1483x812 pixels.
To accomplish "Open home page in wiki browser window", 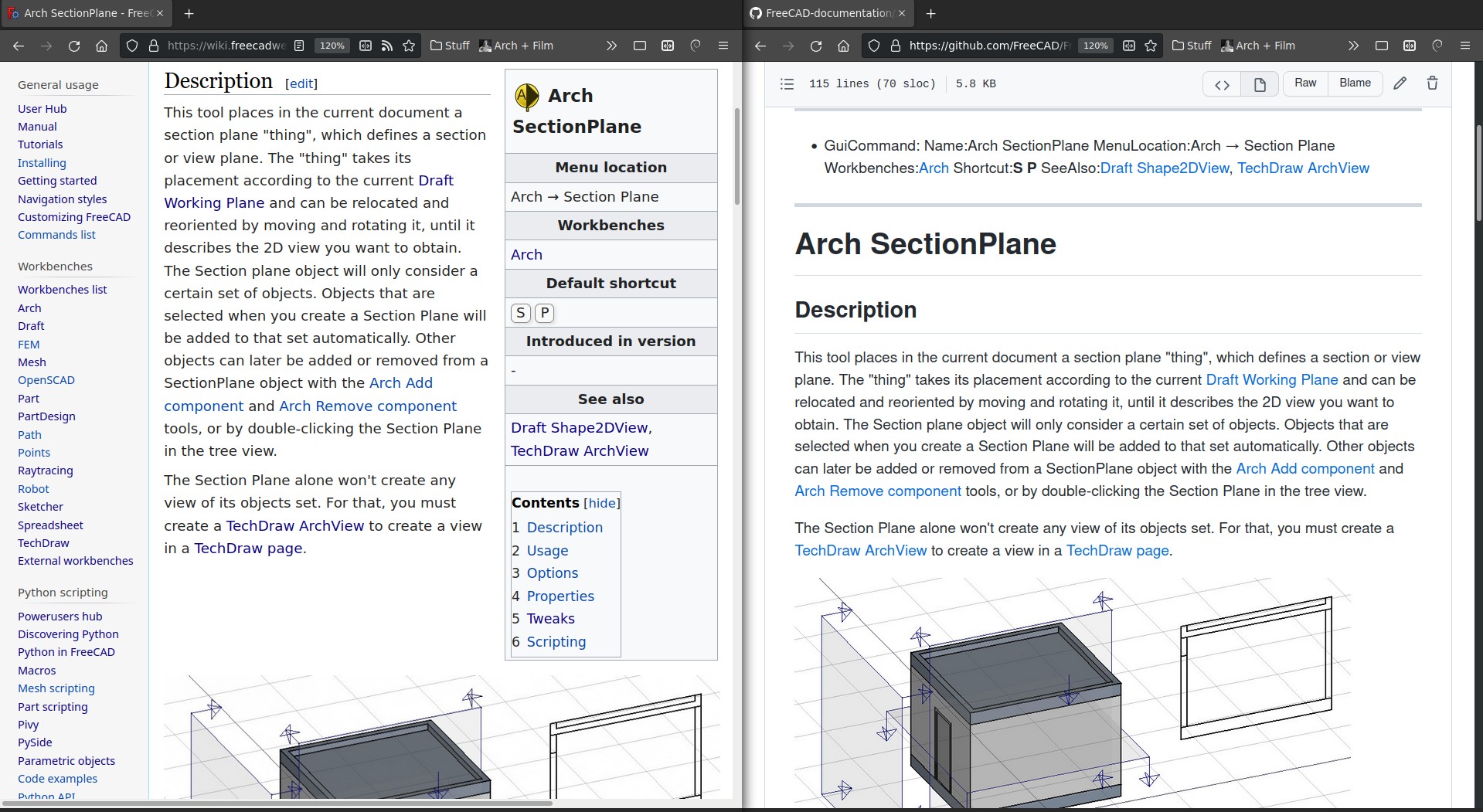I will pos(101,46).
